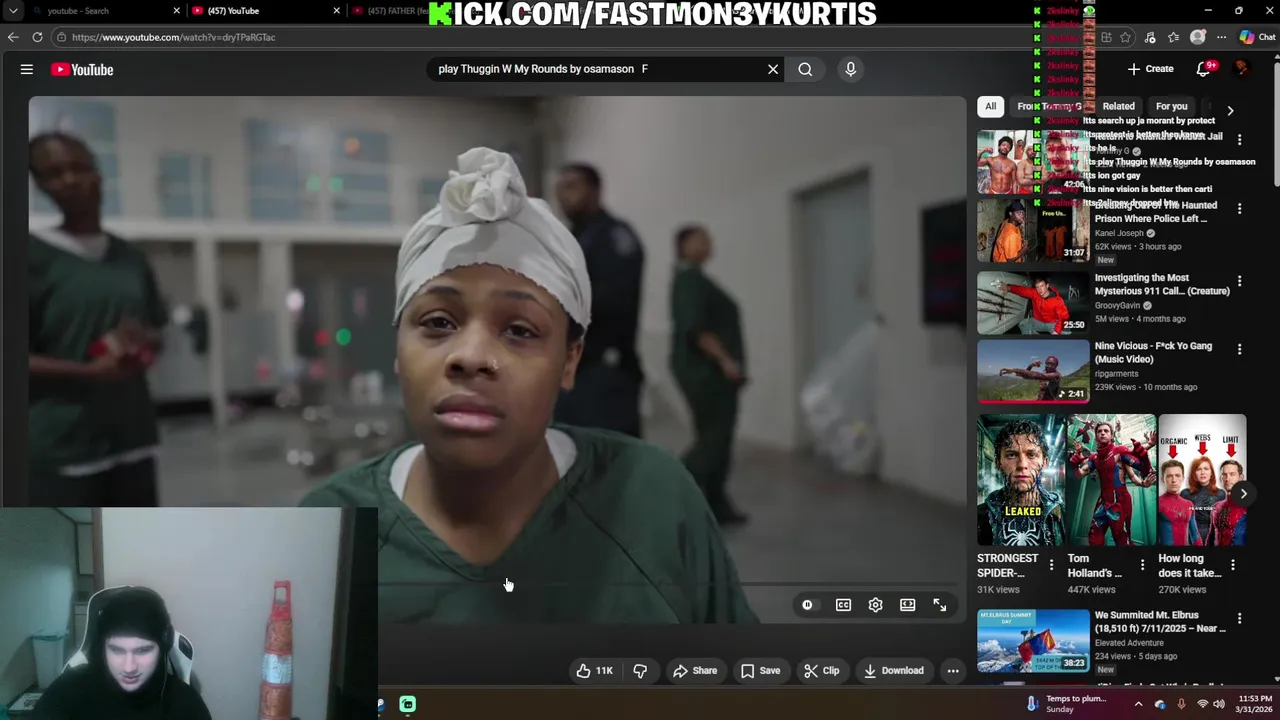Like the video with 11K likes
The image size is (1280, 720).
point(594,671)
